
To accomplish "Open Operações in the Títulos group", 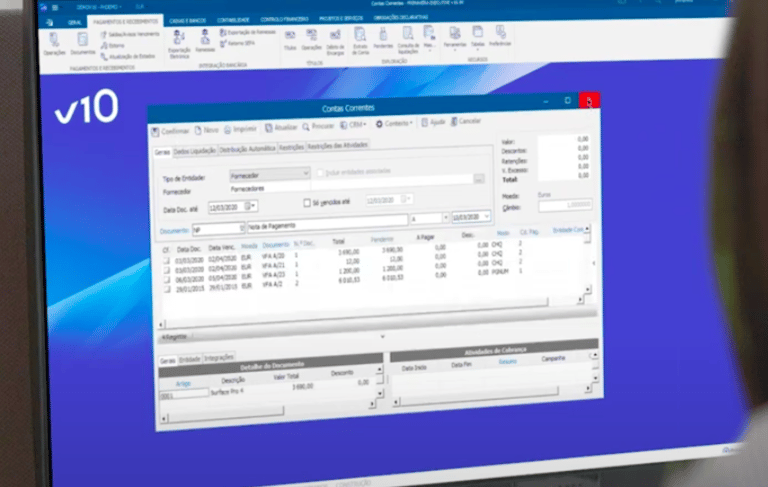I will (312, 40).
